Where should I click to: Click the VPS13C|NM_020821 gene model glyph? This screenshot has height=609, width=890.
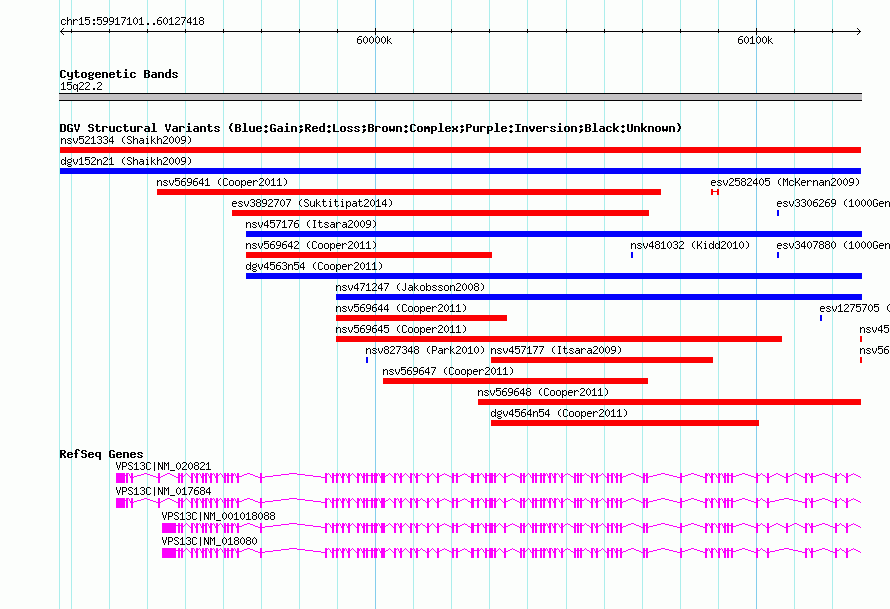(488, 478)
